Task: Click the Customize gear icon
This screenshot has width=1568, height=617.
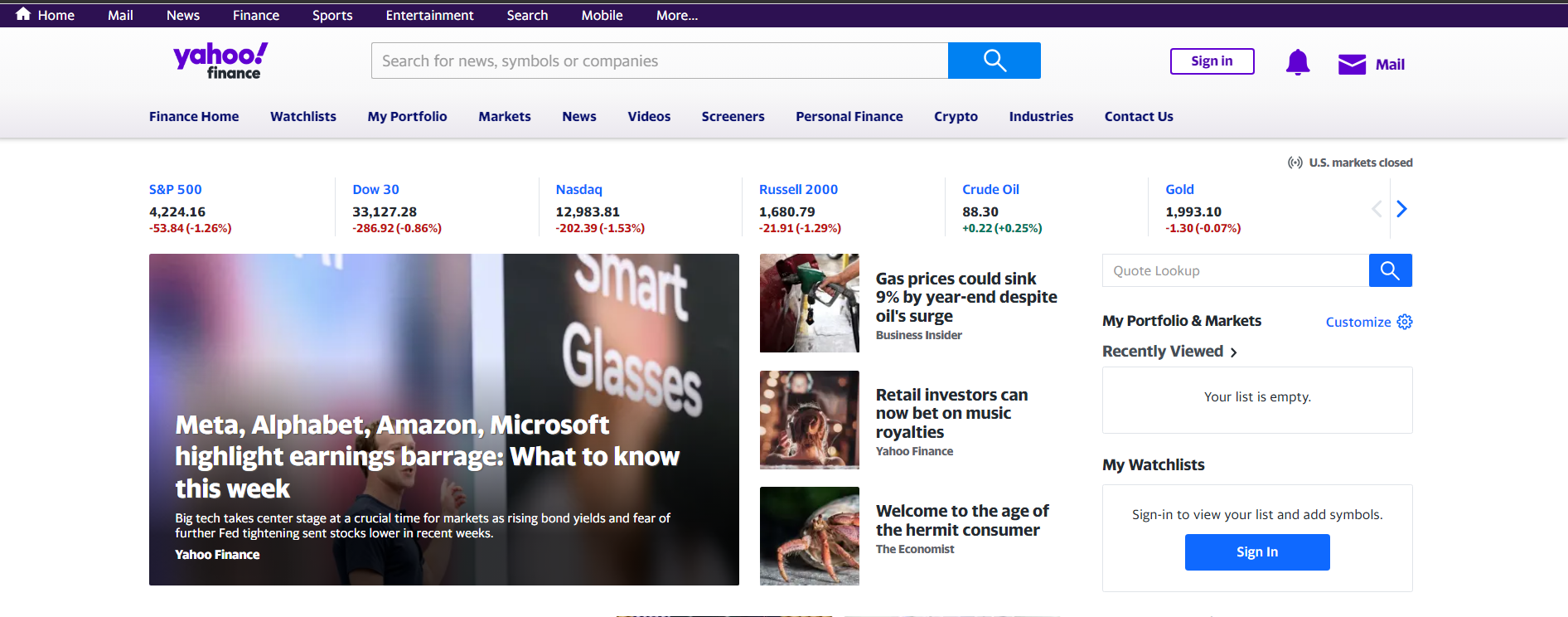Action: click(1405, 322)
